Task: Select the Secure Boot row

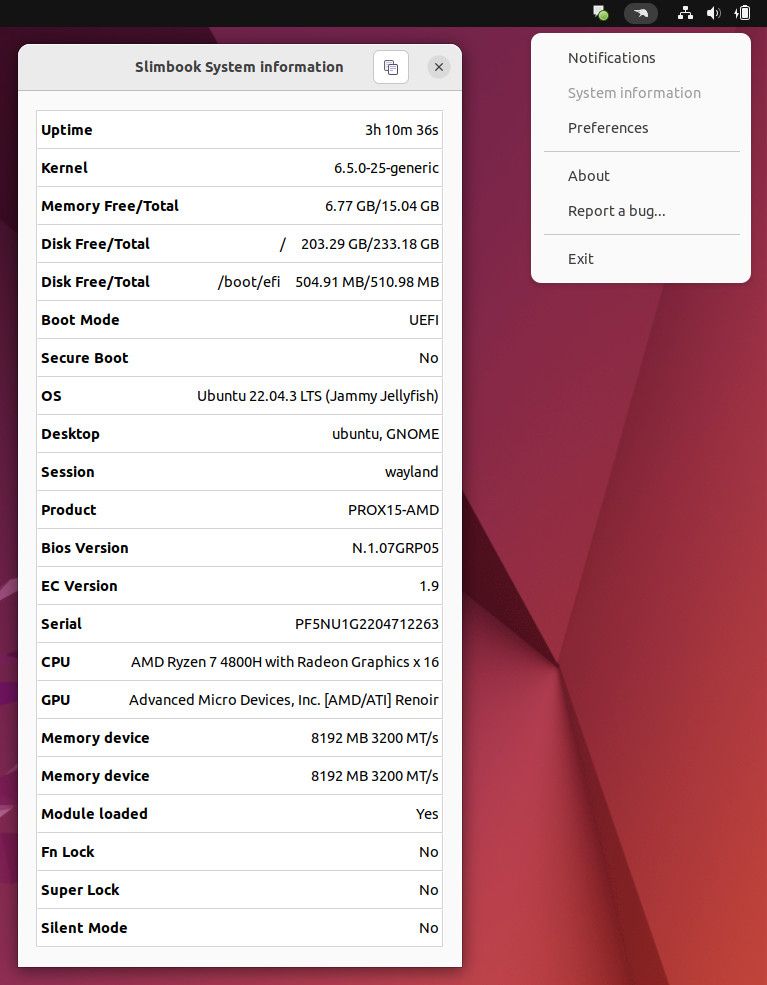Action: (x=239, y=358)
